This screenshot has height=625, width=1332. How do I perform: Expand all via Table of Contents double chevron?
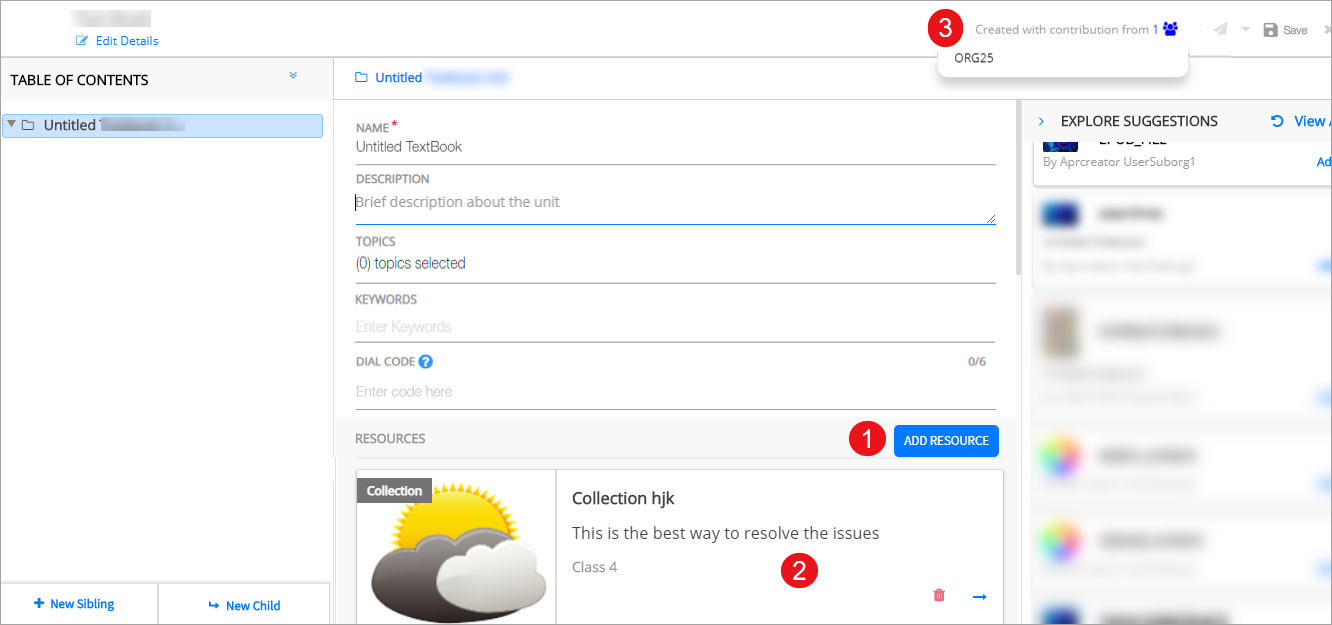[293, 76]
